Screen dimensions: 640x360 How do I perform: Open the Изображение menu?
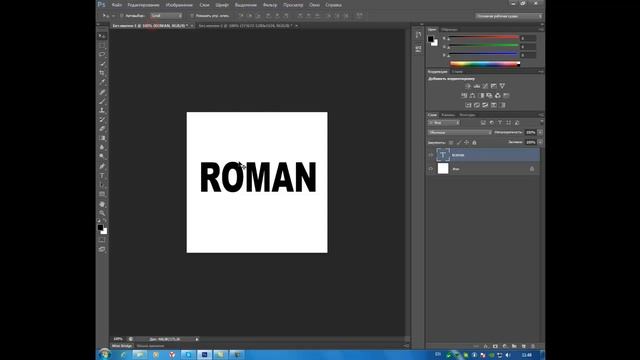pos(179,5)
